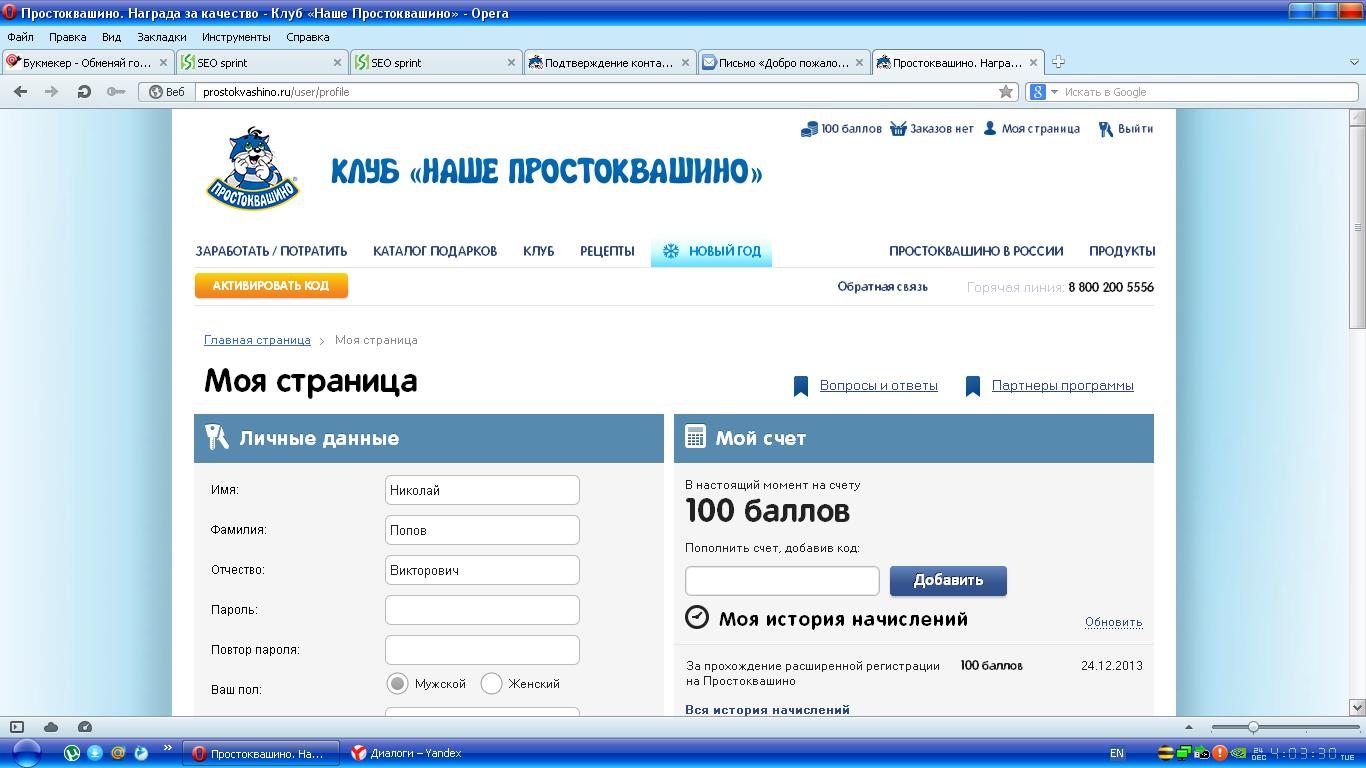Click the key icon beside Выйти

click(1105, 129)
